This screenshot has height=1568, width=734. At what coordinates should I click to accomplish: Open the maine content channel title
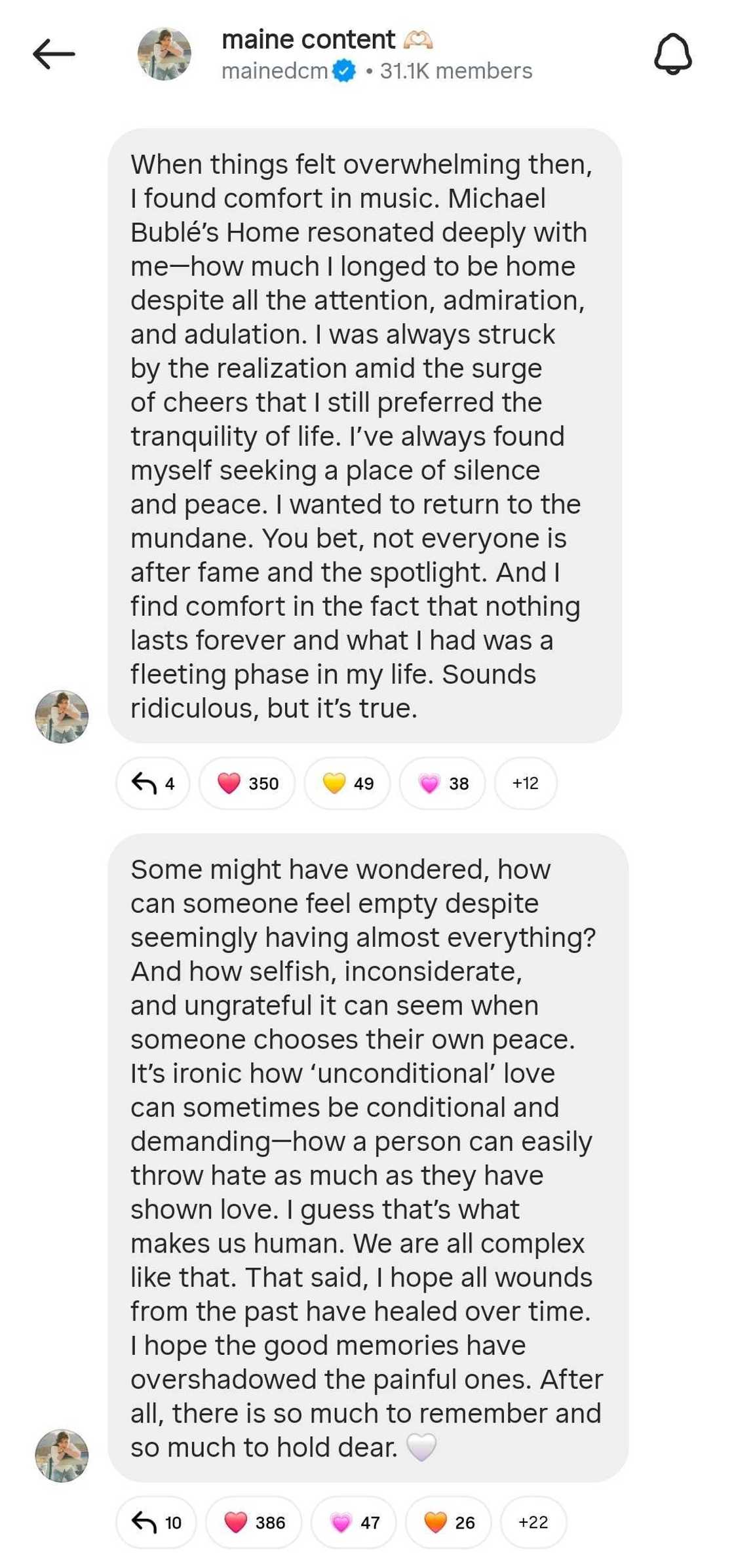coord(308,39)
